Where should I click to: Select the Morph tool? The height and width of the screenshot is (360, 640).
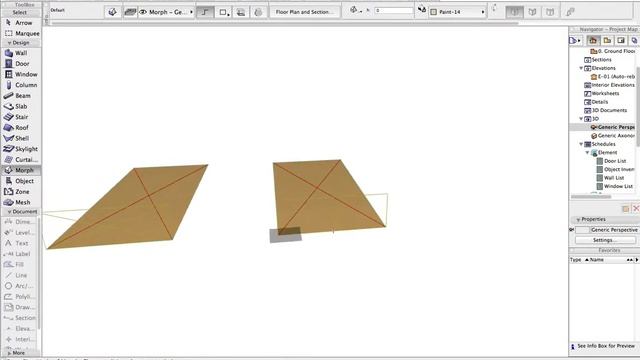pos(20,170)
